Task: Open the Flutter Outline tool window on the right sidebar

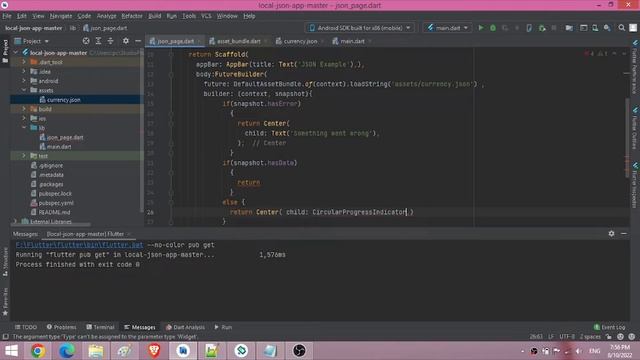Action: pyautogui.click(x=635, y=128)
